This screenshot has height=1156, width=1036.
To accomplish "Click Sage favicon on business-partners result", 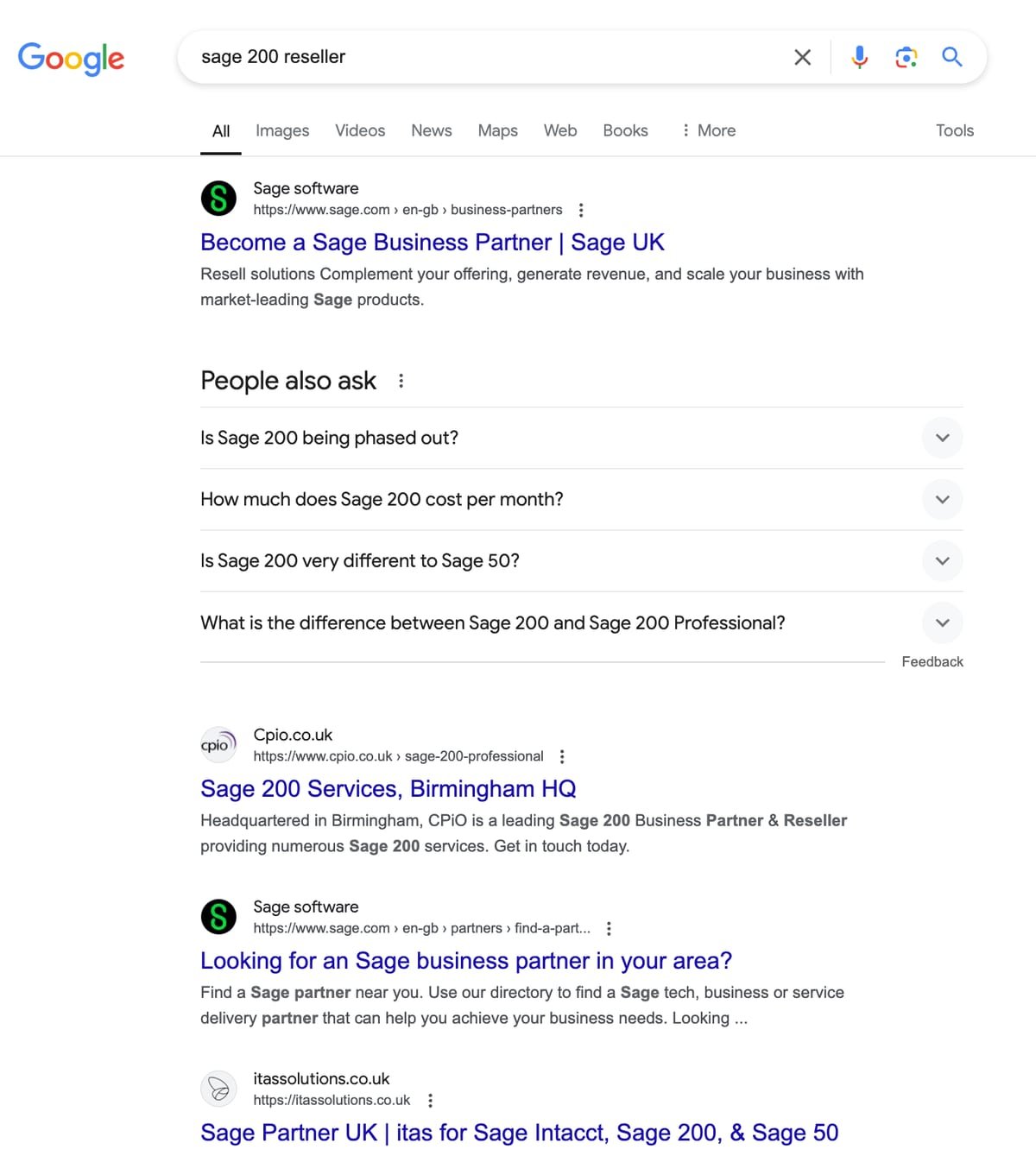I will 218,199.
